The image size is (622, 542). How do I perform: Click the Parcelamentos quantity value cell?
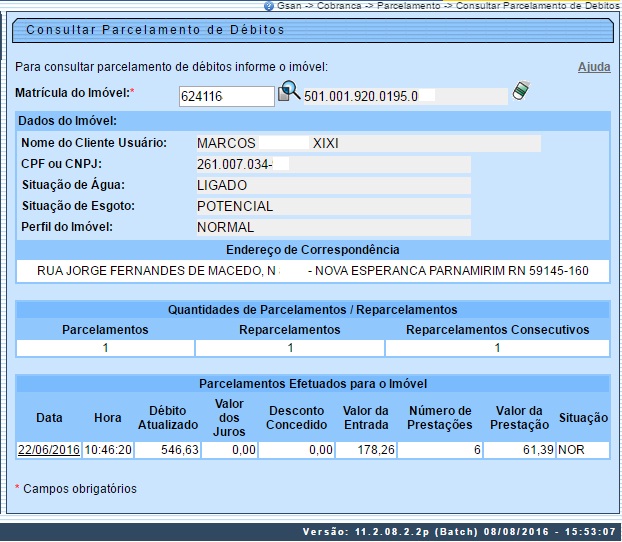click(x=105, y=348)
